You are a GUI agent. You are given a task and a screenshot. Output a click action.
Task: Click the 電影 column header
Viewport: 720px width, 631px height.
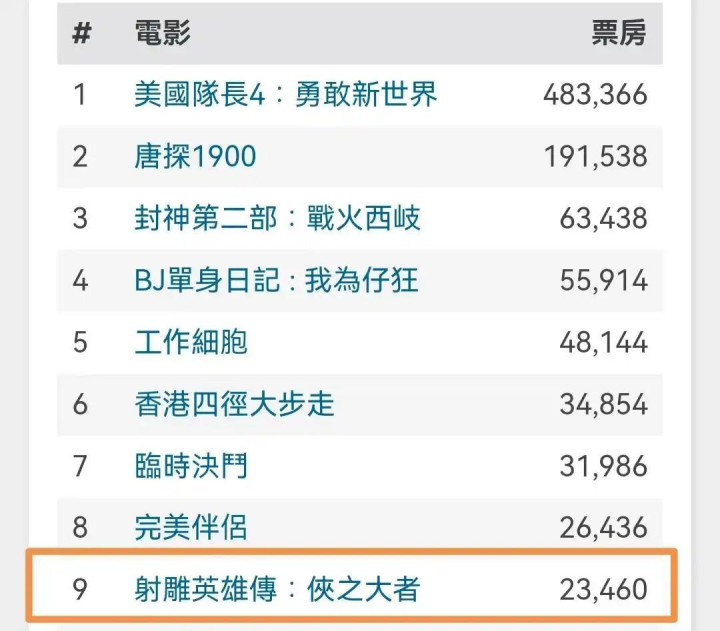[163, 33]
